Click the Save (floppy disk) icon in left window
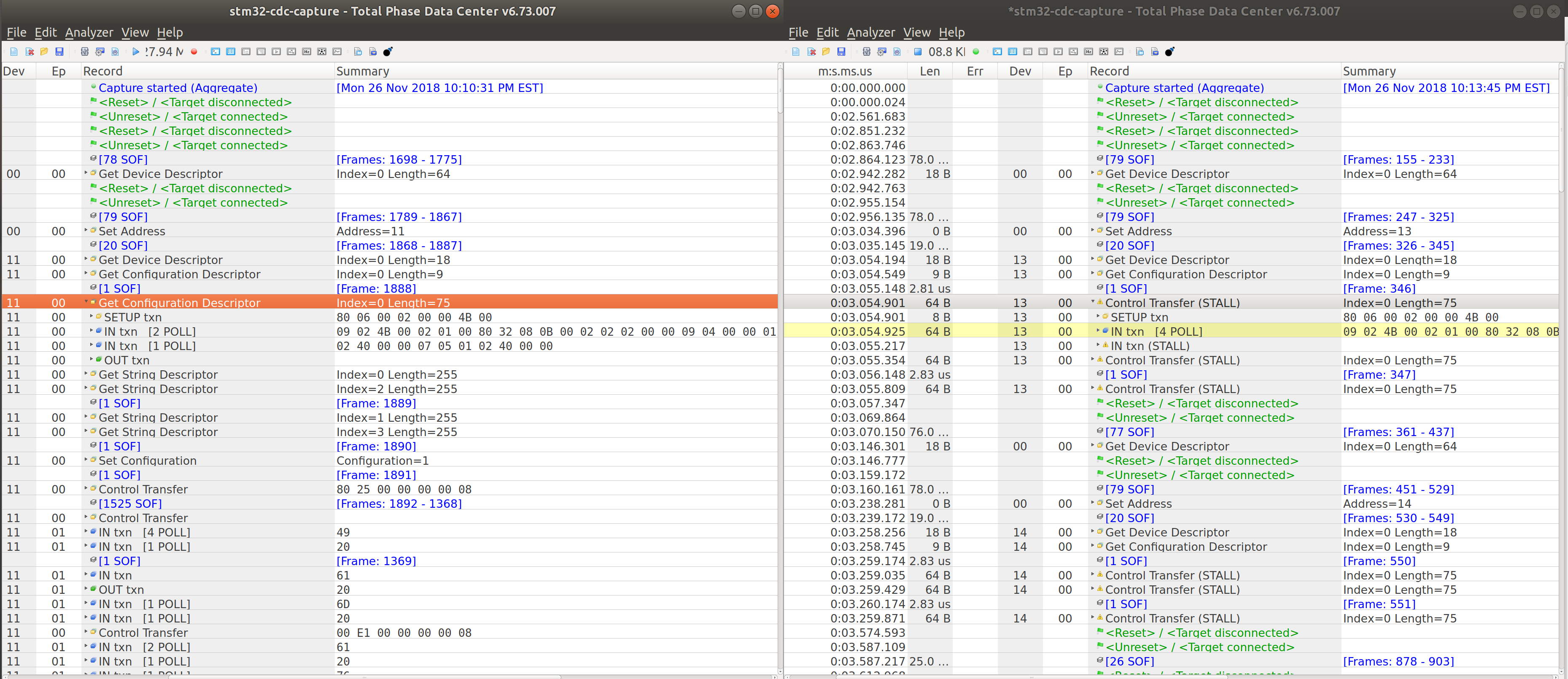The width and height of the screenshot is (1568, 679). (59, 52)
